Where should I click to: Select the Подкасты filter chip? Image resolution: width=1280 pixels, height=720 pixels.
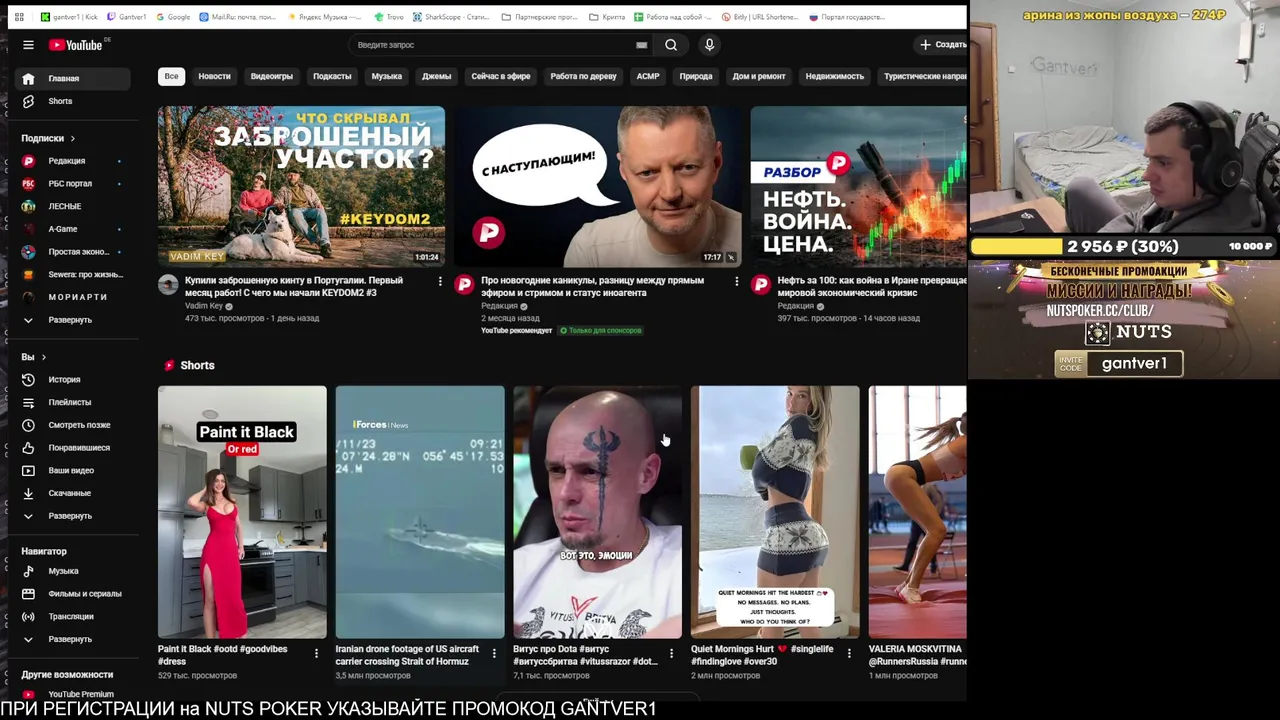click(332, 76)
